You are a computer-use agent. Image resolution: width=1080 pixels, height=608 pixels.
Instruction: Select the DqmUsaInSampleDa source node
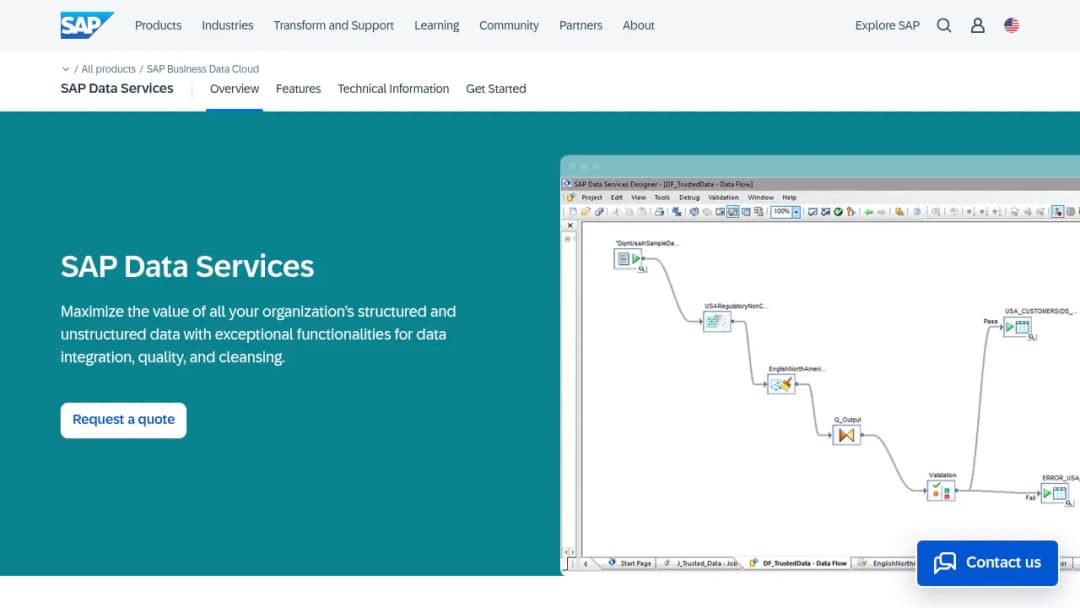point(628,259)
